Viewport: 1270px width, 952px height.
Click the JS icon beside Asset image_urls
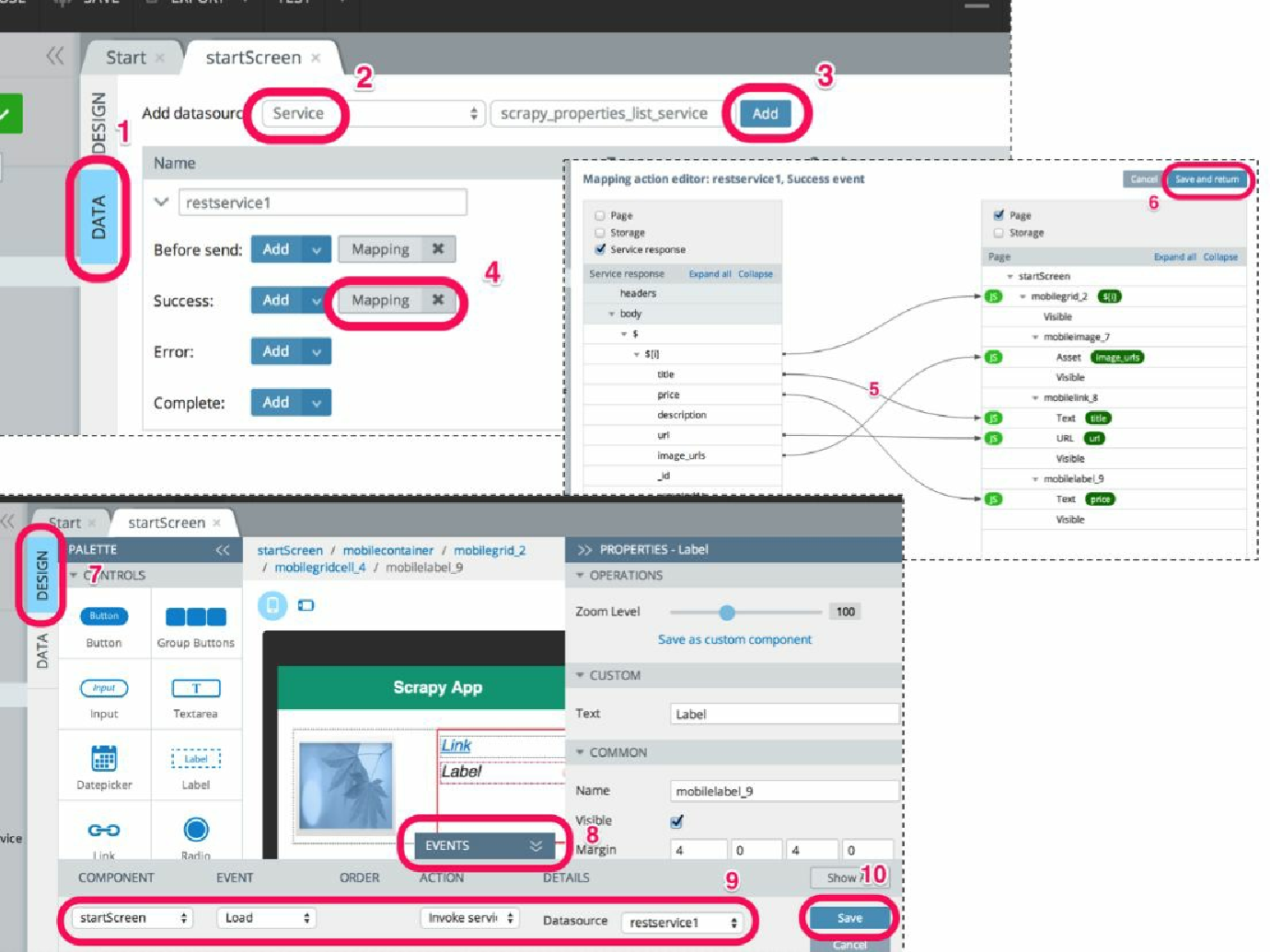coord(993,357)
